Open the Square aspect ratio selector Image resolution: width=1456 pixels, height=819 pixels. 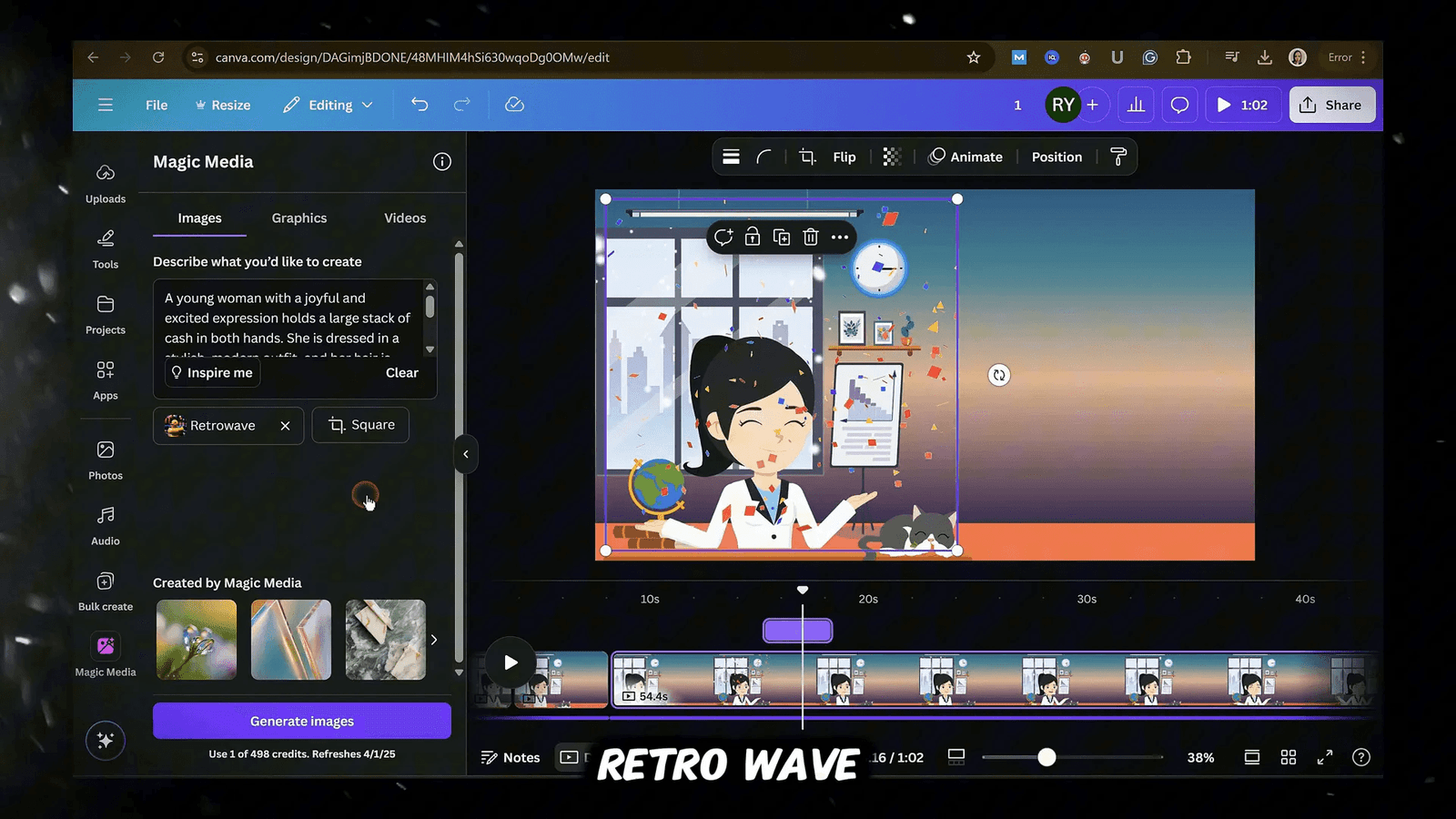[361, 425]
